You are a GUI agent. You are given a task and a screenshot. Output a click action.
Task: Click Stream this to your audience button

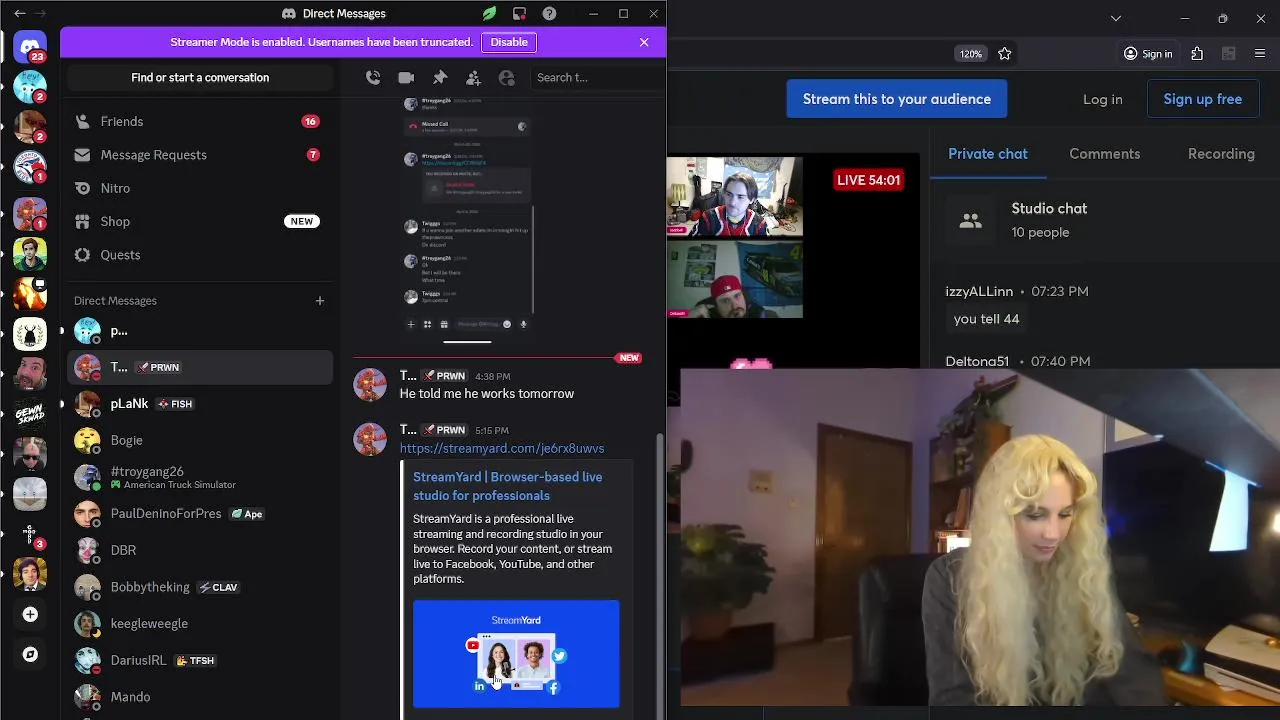click(897, 99)
